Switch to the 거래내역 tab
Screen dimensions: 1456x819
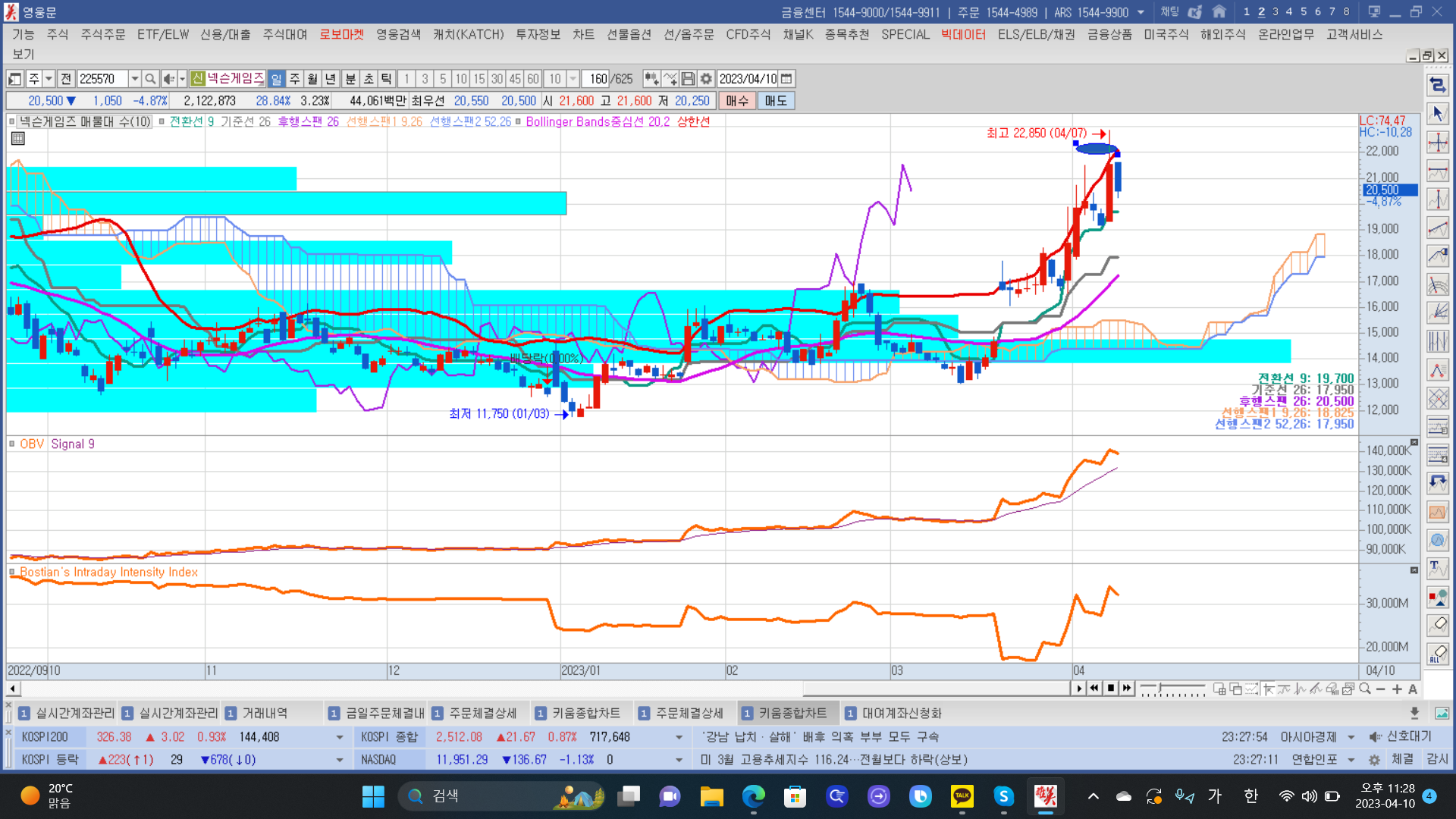tap(264, 713)
